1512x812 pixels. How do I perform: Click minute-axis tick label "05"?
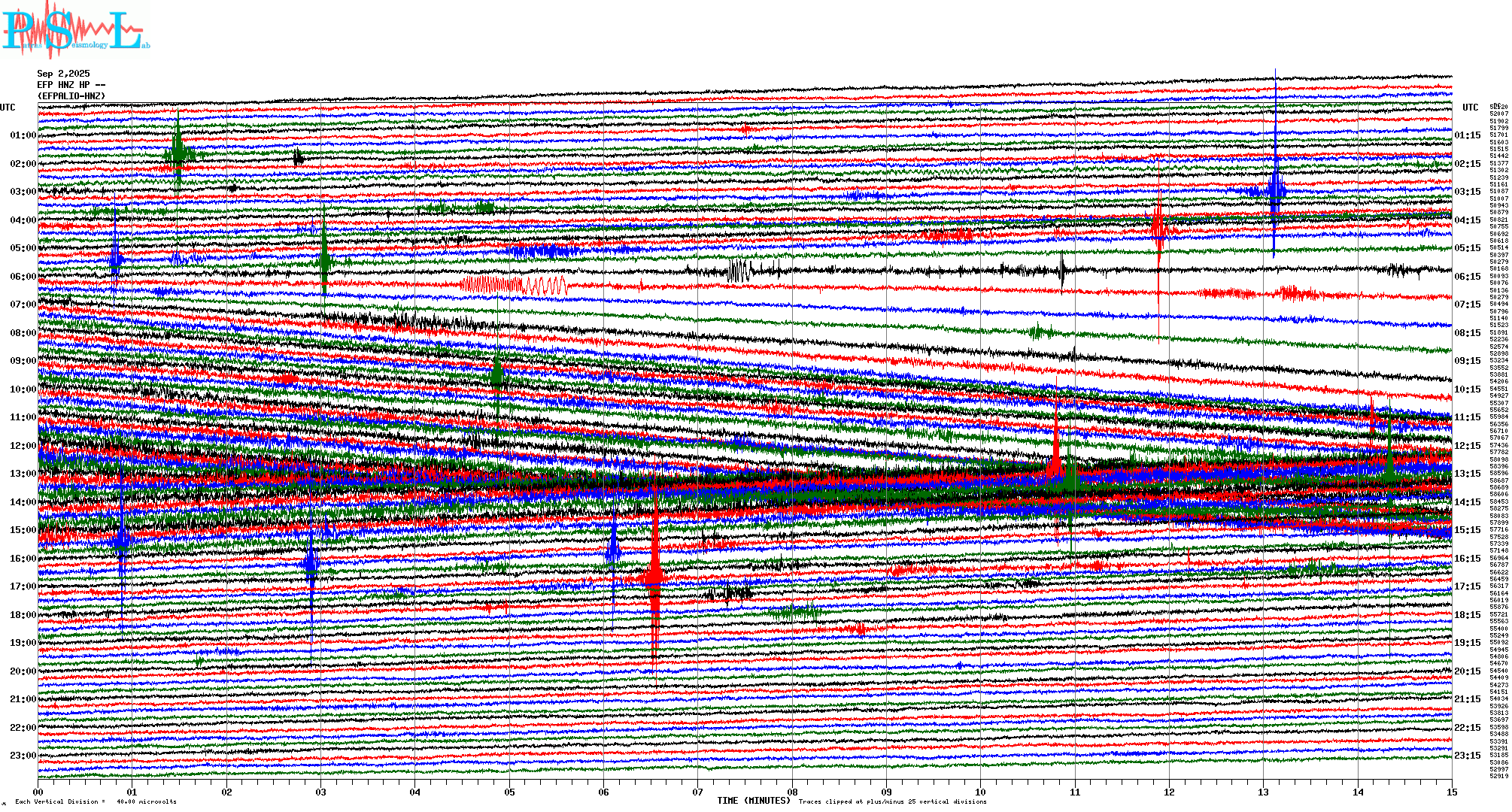(x=509, y=792)
